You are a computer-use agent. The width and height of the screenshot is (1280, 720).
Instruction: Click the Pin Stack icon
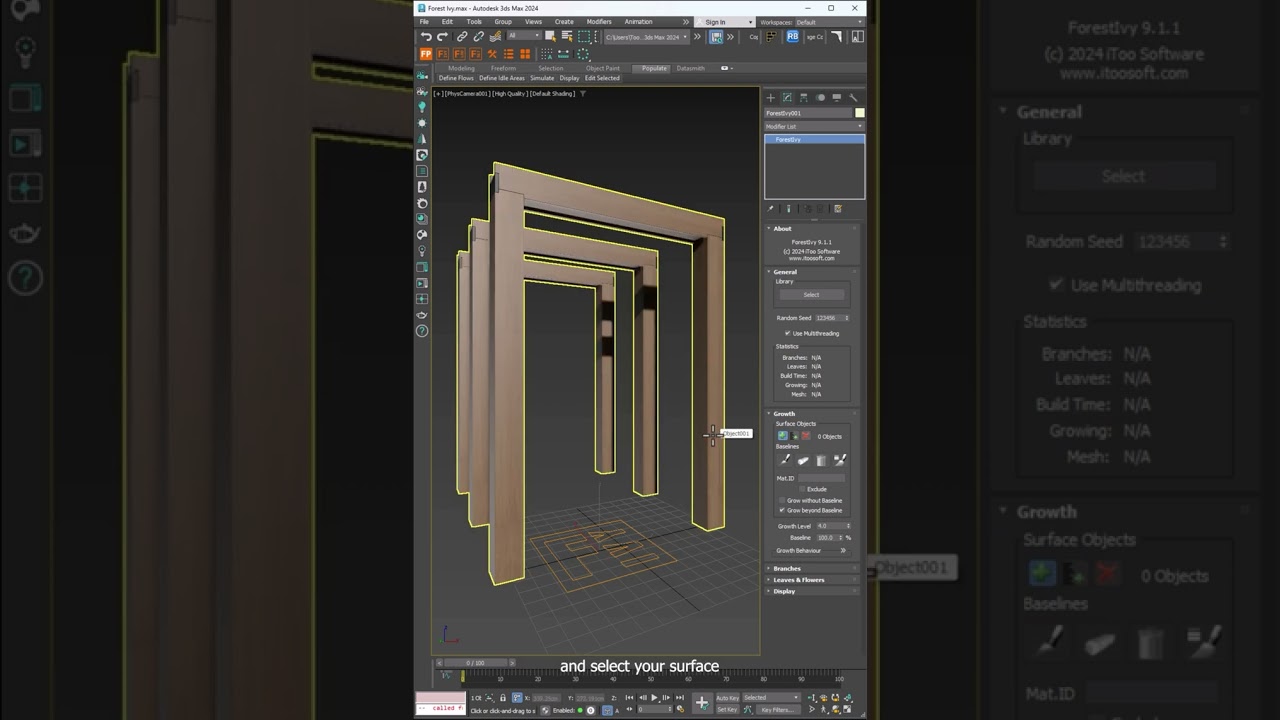click(771, 209)
